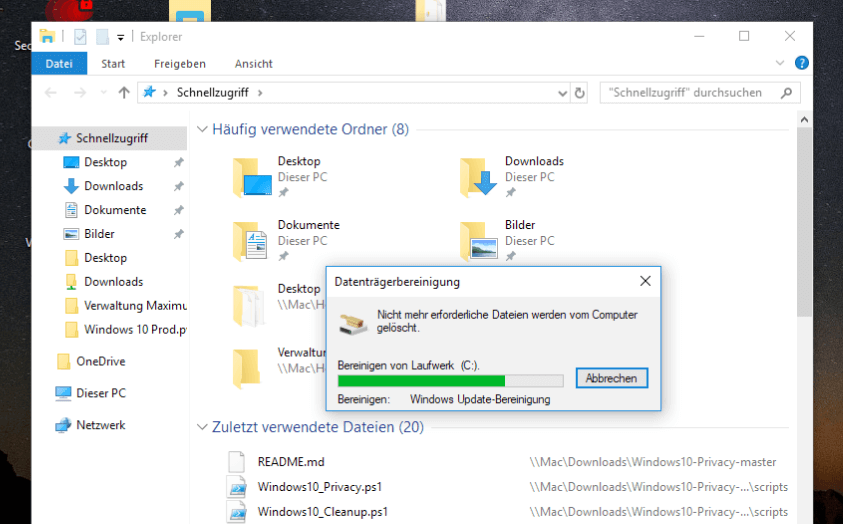Image resolution: width=843 pixels, height=524 pixels.
Task: Click the disk cleanup progress bar
Action: tap(451, 381)
